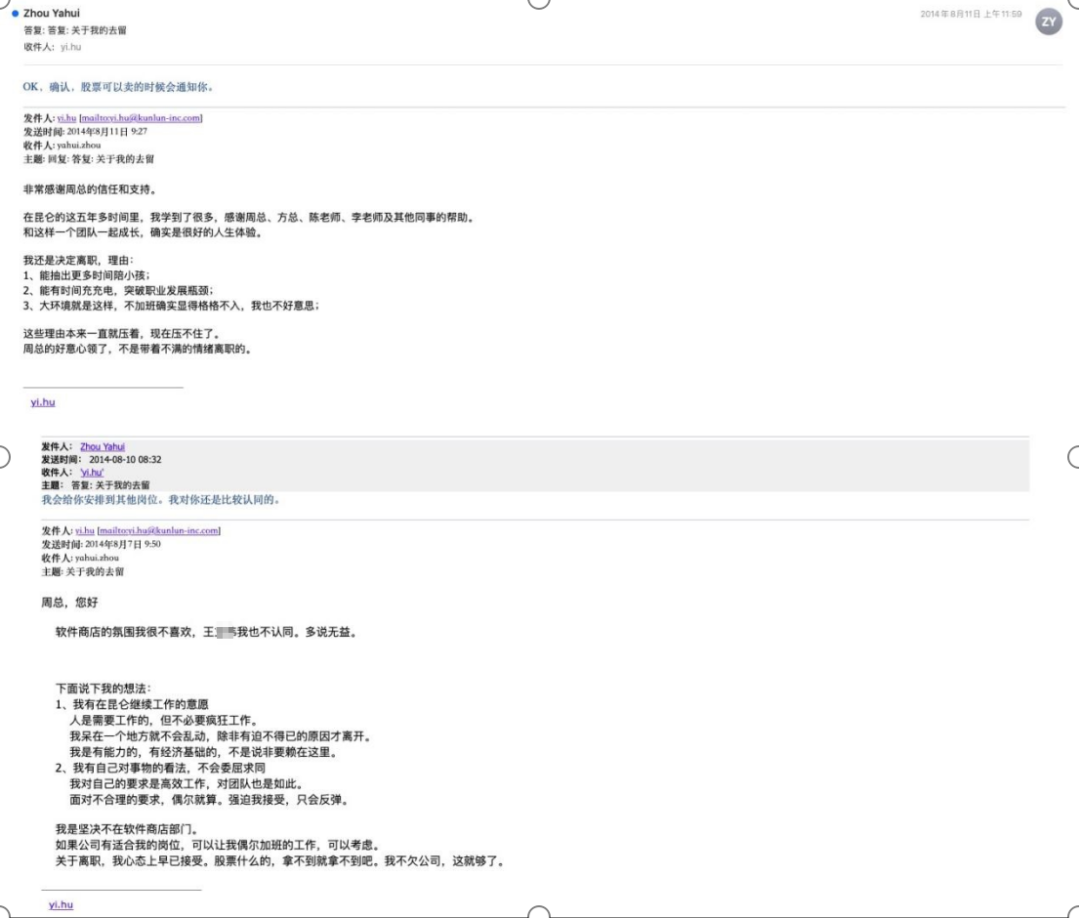Click the point 1、我有在昆仑继续工作的意愿
Screen dimensions: 1080x918
coord(132,705)
